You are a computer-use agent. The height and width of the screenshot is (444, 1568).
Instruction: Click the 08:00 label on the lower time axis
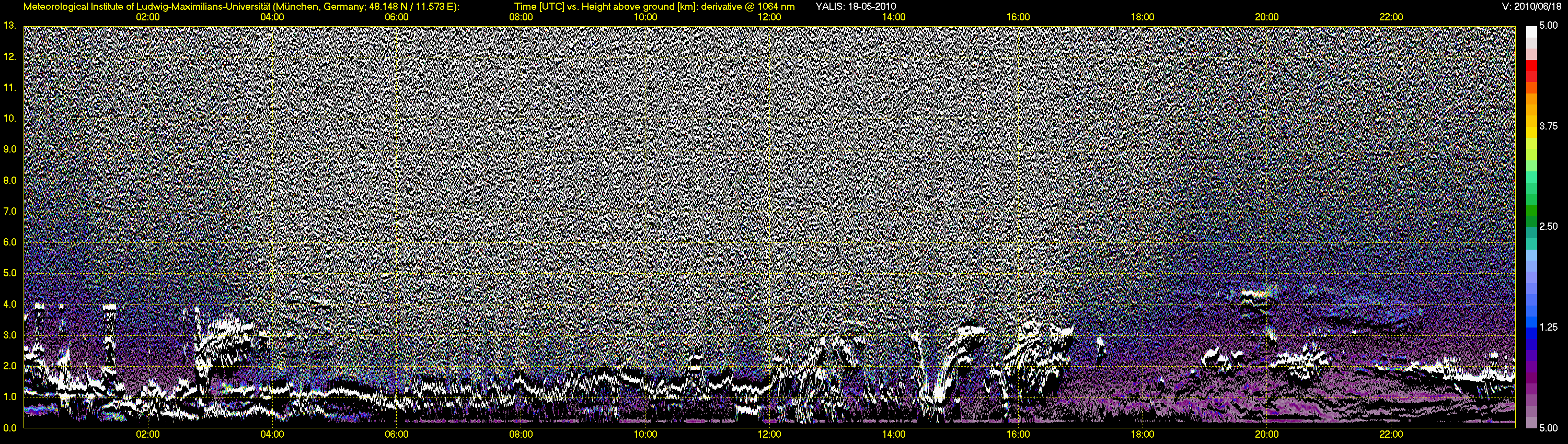tap(521, 434)
